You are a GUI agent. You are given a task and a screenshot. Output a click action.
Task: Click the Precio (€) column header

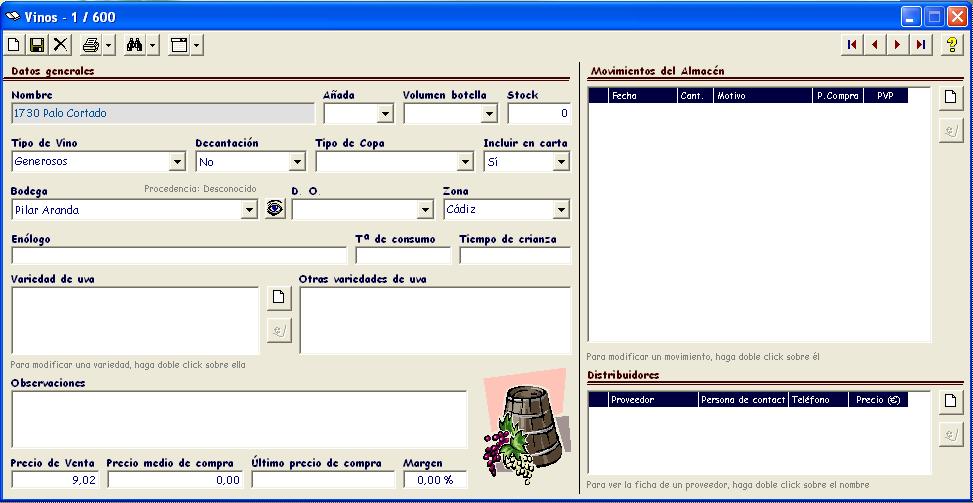click(878, 399)
